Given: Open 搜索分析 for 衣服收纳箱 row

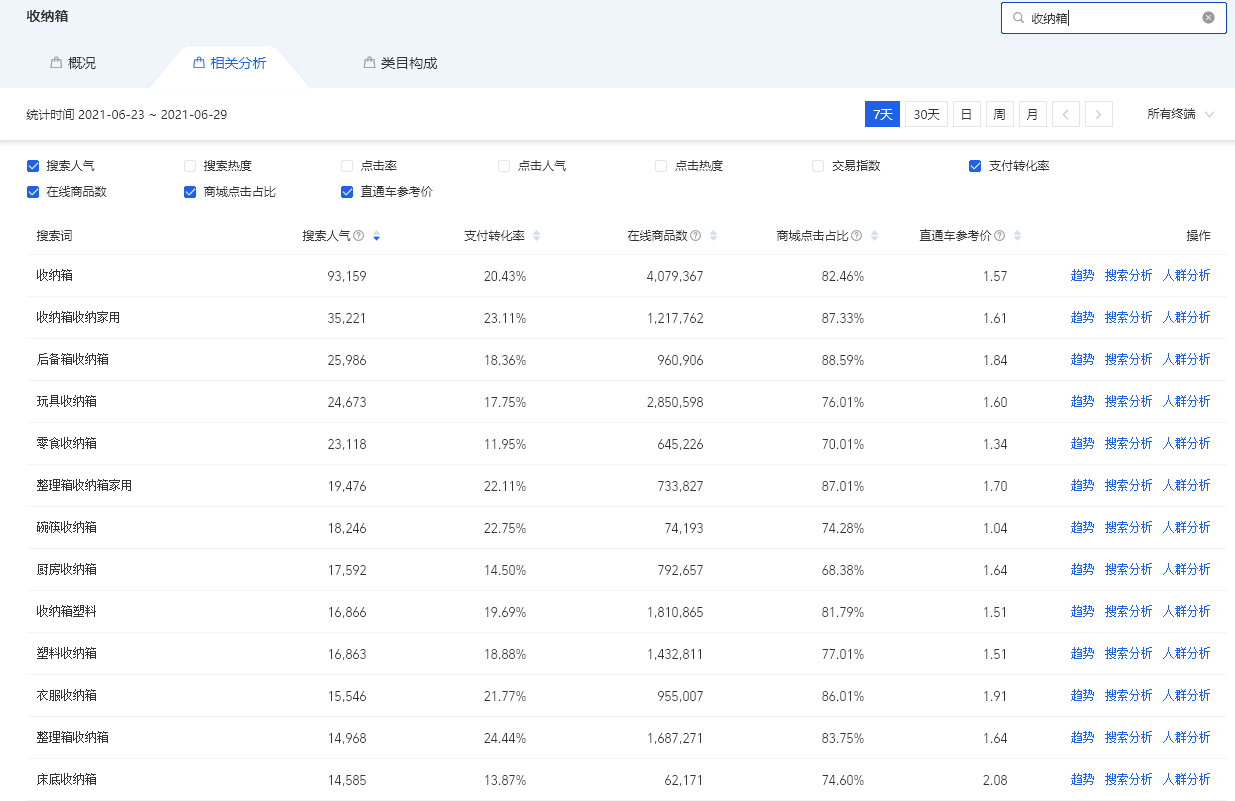Looking at the screenshot, I should (1128, 696).
